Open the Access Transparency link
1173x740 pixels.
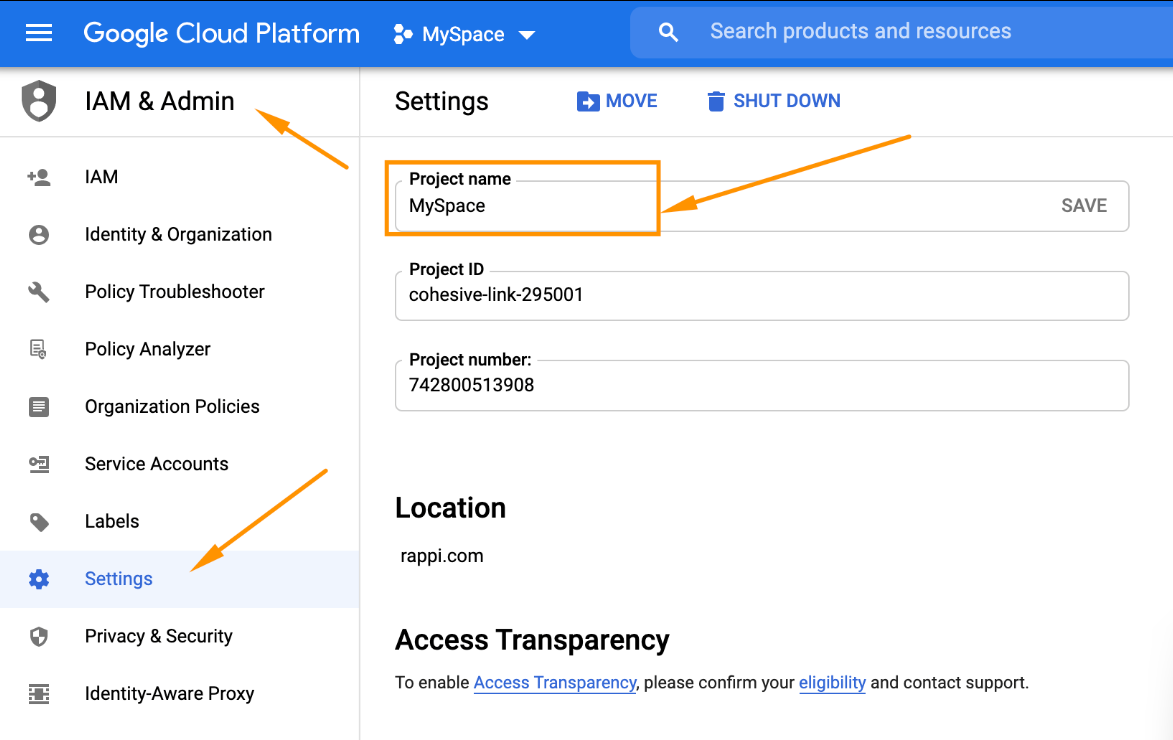point(555,683)
